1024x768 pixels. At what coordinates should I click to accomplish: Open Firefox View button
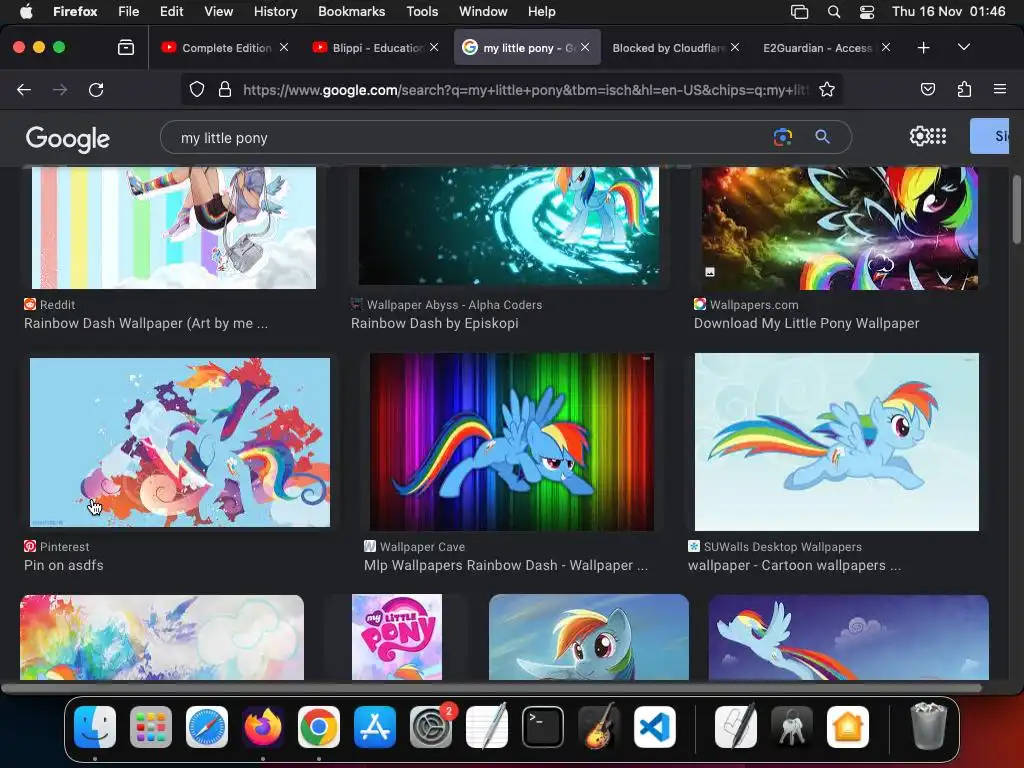[x=125, y=47]
